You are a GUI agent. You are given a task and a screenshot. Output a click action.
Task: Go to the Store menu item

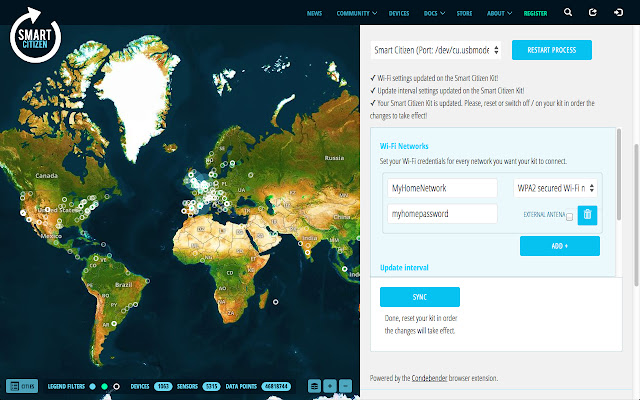click(x=464, y=14)
